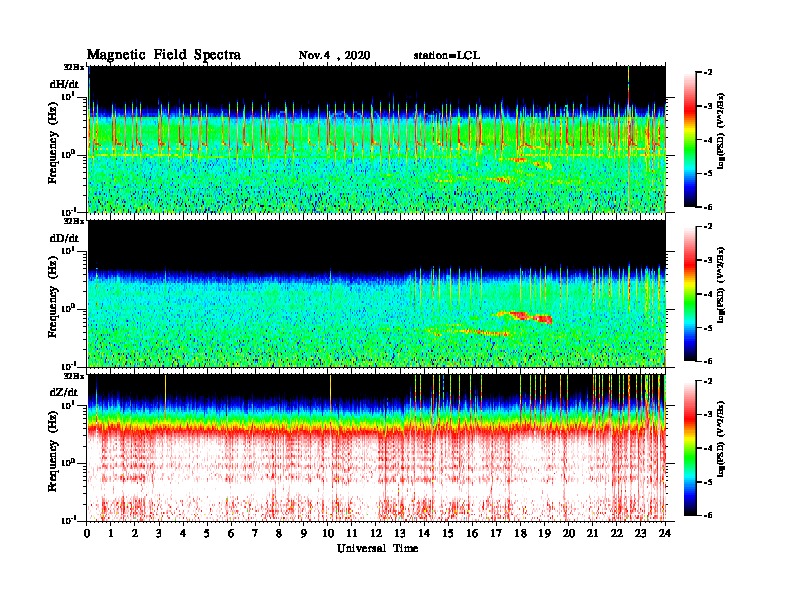Click hour tick label "14" on time axis
Image resolution: width=792 pixels, height=612 pixels.
(x=424, y=533)
